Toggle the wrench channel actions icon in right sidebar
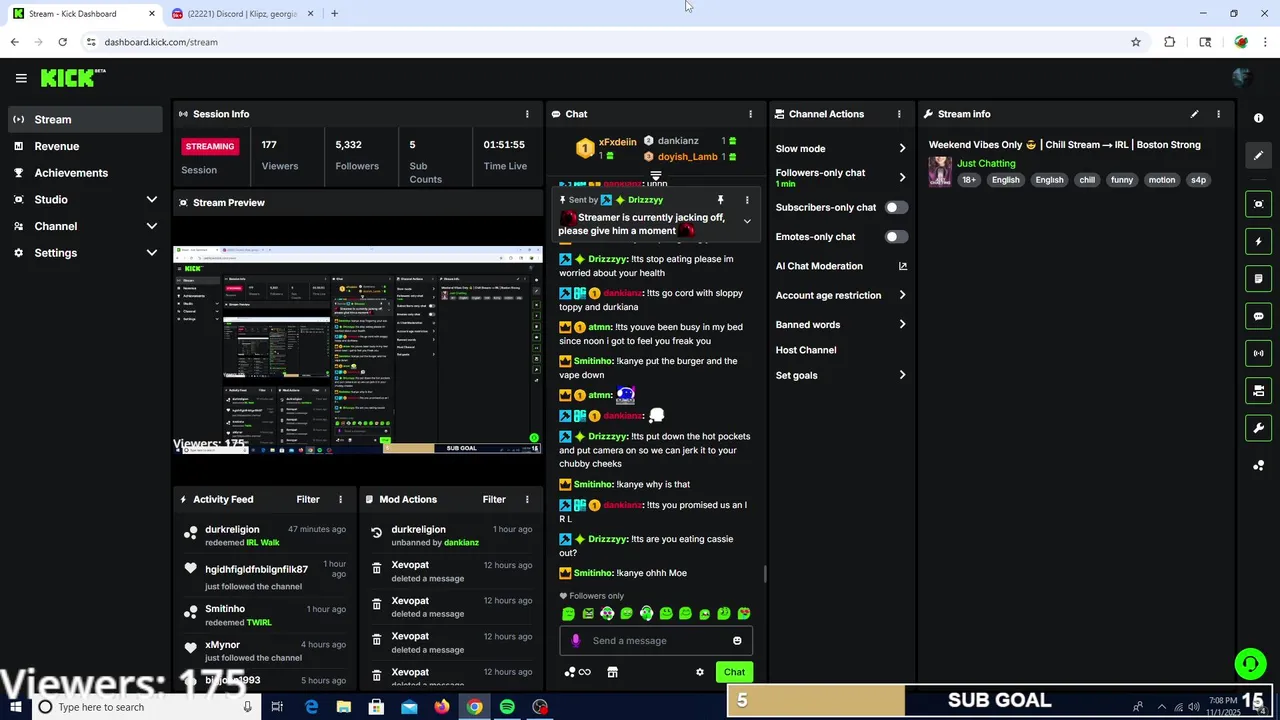 [1258, 428]
